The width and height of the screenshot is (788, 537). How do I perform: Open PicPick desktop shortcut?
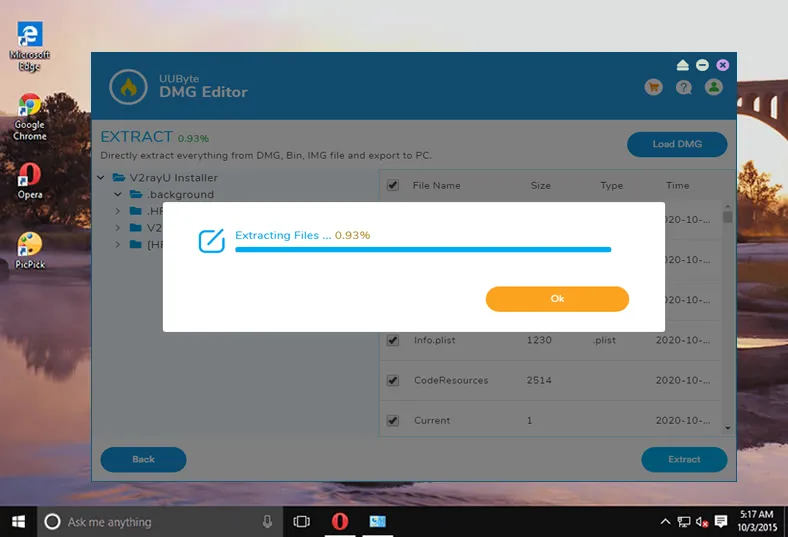pos(30,251)
